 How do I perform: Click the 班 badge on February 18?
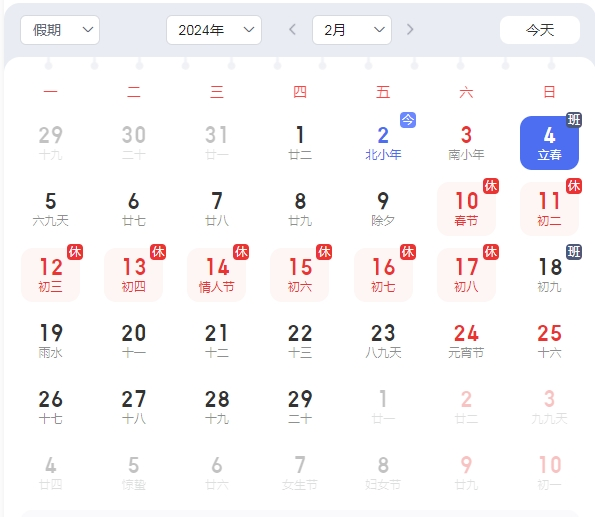[x=574, y=252]
